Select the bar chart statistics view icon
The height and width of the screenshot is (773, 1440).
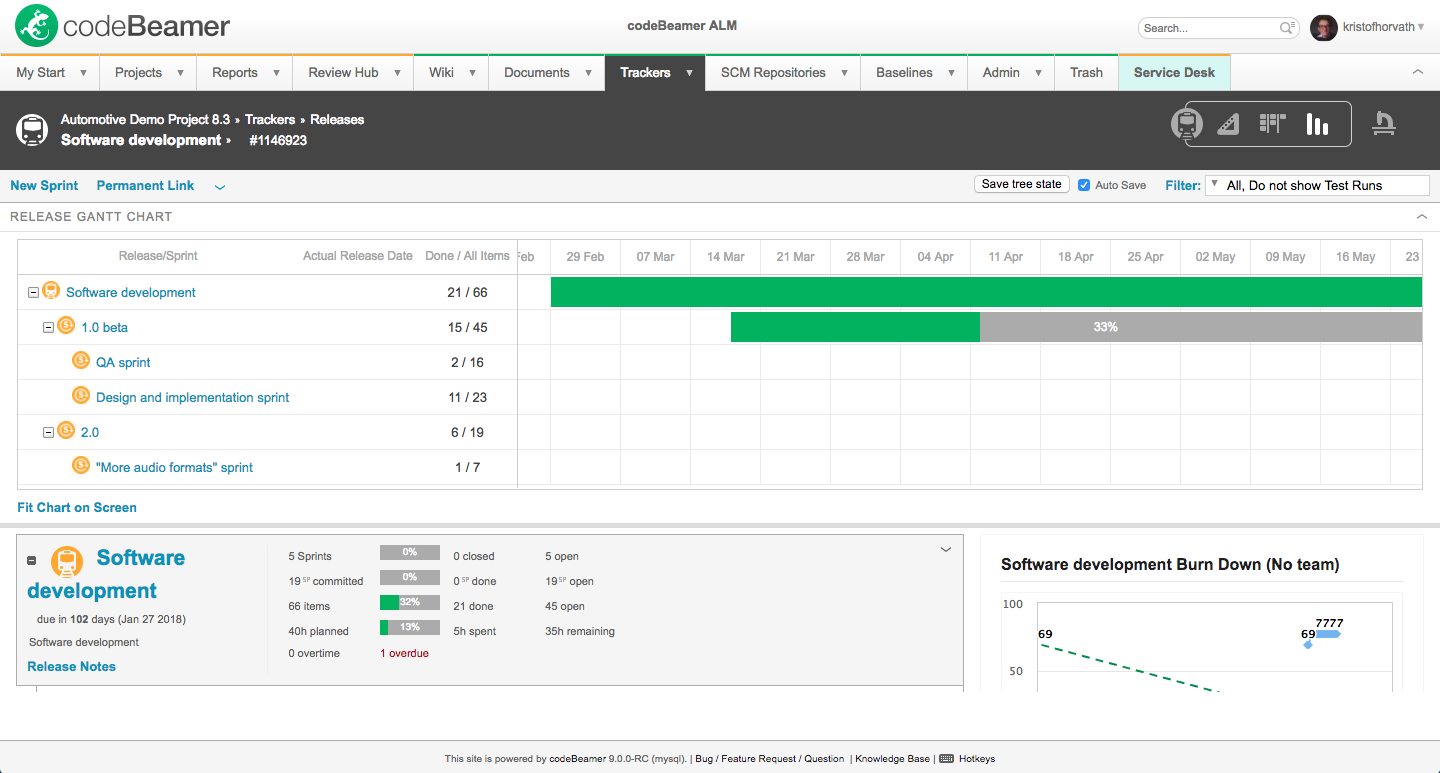[x=1317, y=124]
